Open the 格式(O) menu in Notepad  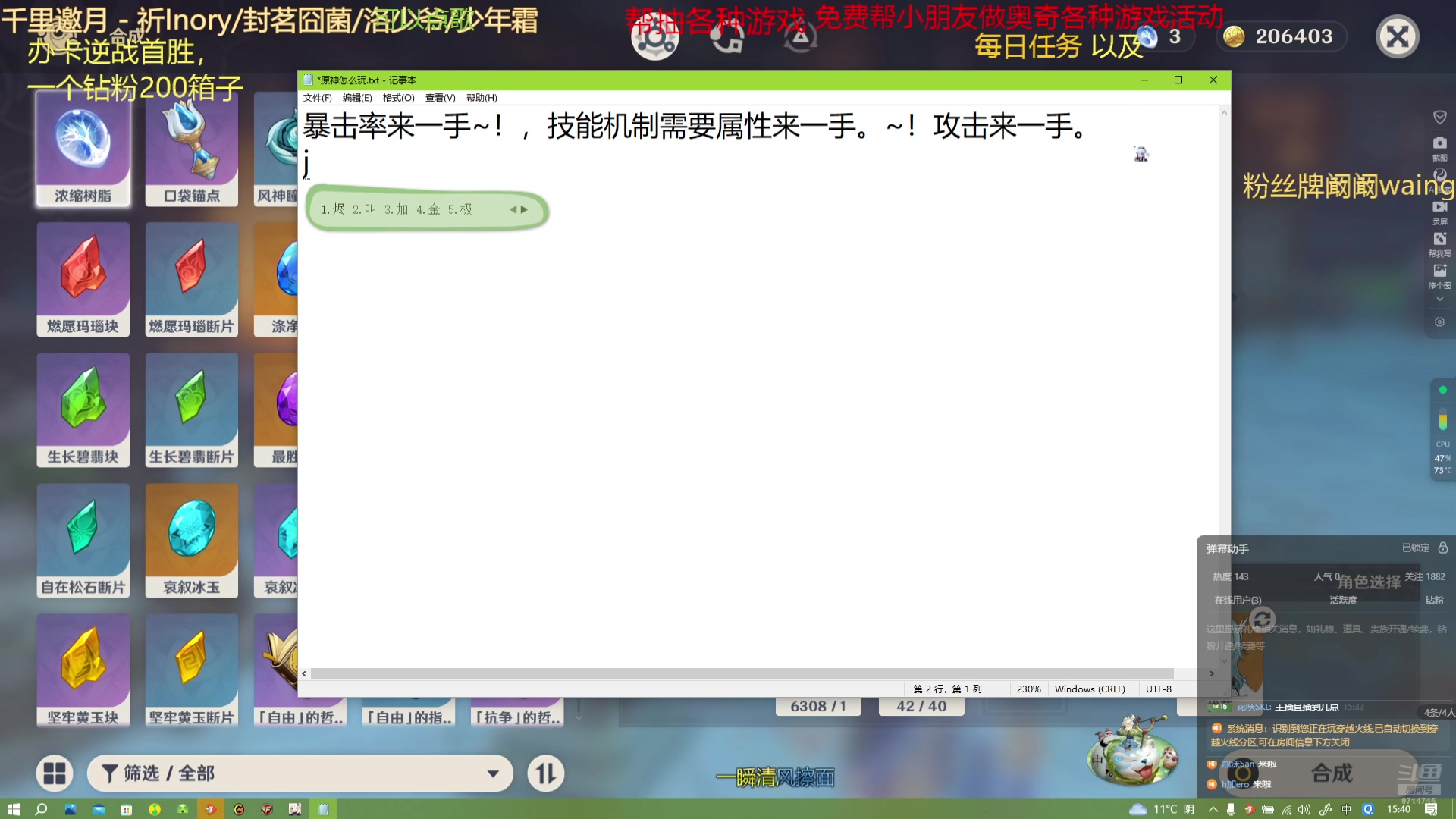point(398,98)
